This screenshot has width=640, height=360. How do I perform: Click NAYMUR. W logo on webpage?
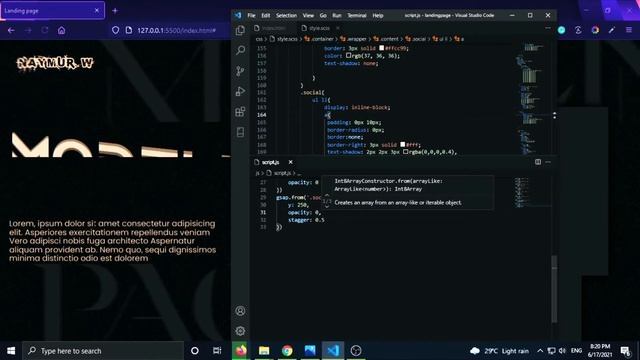[55, 63]
